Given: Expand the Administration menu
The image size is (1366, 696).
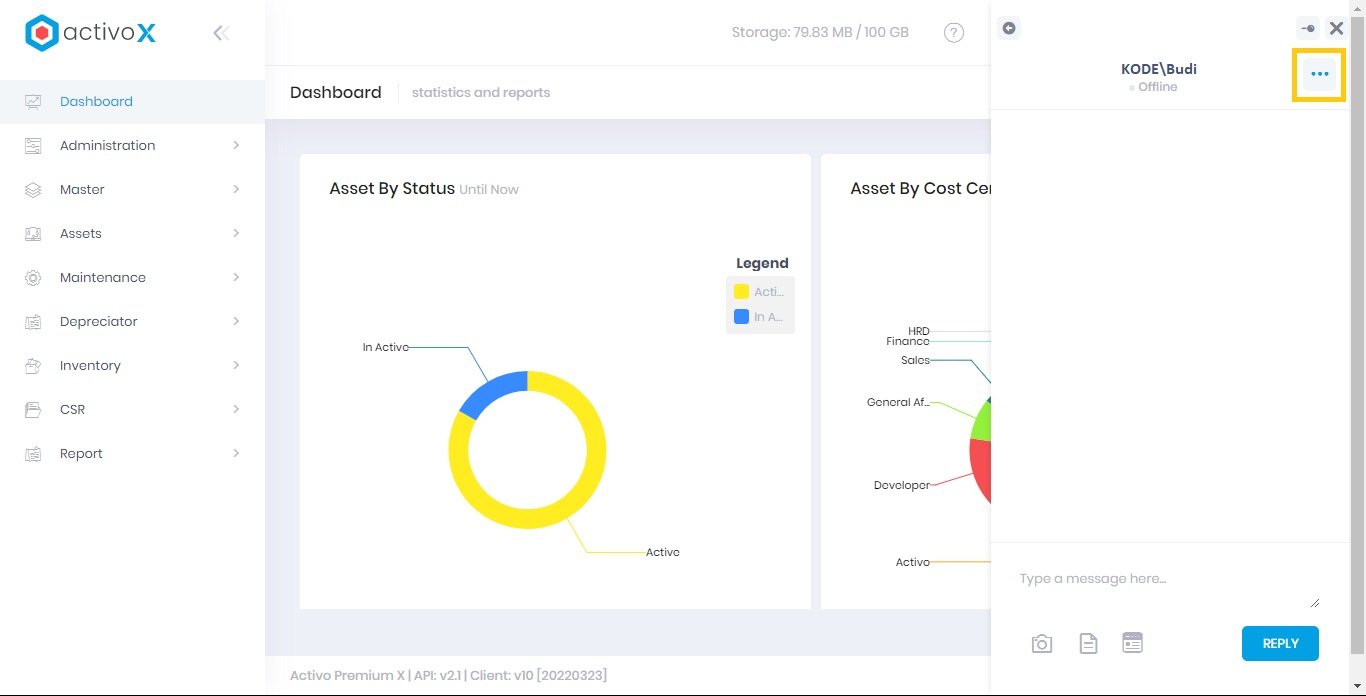Looking at the screenshot, I should pyautogui.click(x=108, y=145).
